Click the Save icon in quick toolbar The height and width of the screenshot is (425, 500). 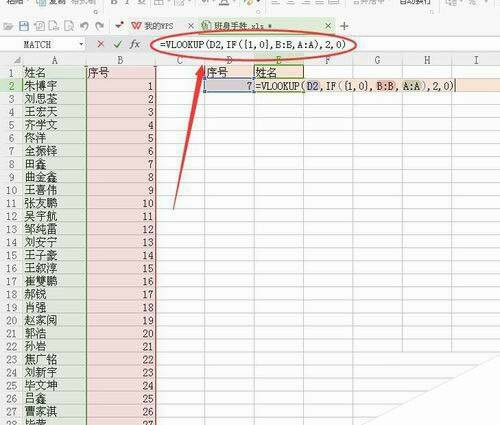click(24, 26)
